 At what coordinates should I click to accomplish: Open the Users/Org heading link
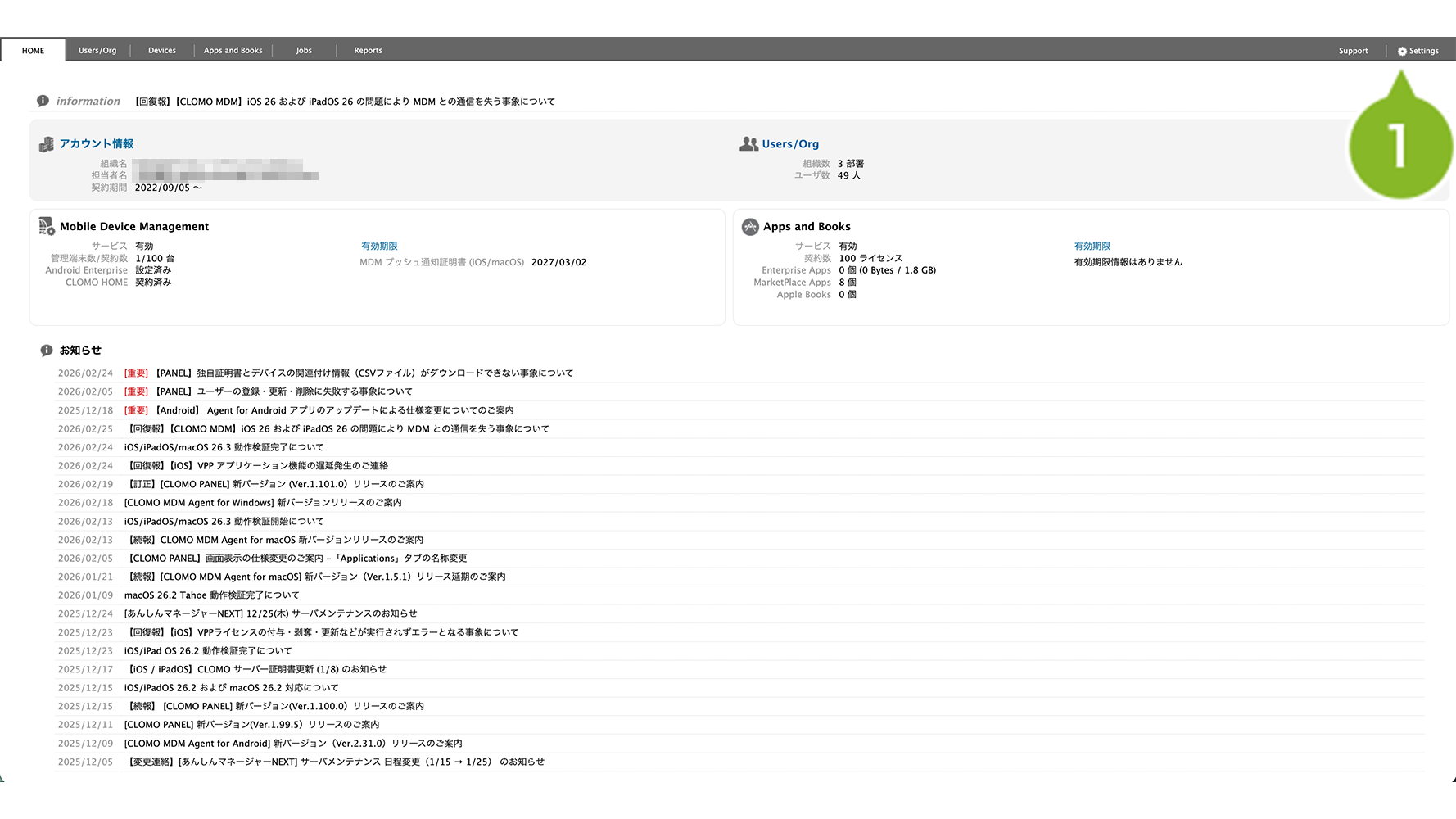(790, 144)
